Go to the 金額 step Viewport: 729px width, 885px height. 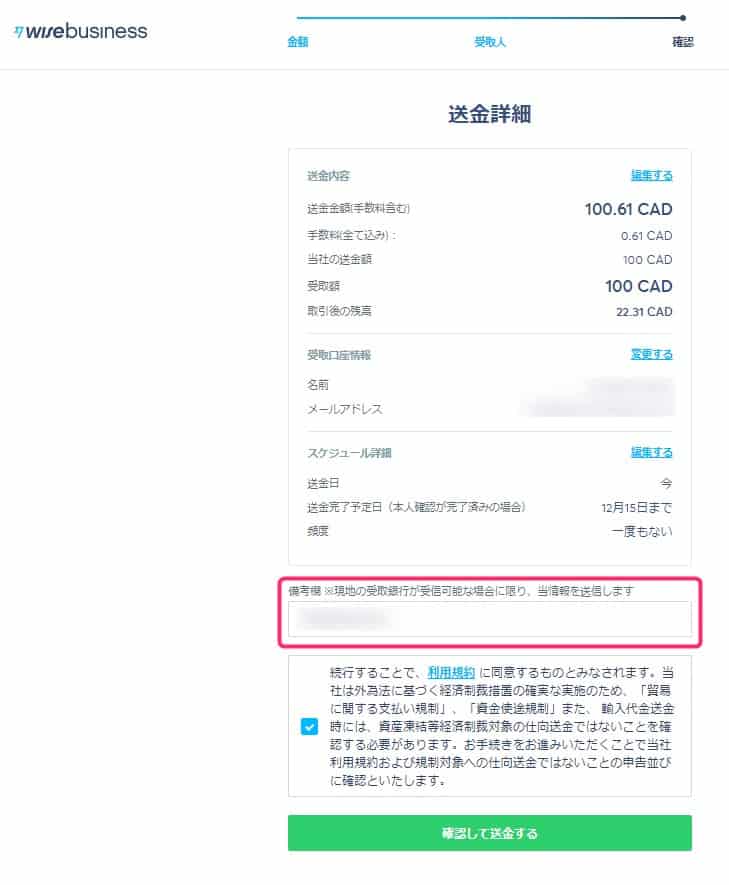click(x=298, y=42)
